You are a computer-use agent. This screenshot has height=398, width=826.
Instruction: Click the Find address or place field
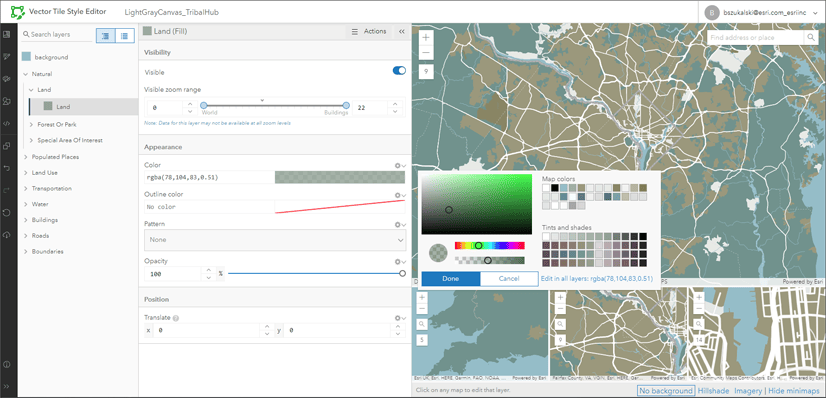coord(755,37)
